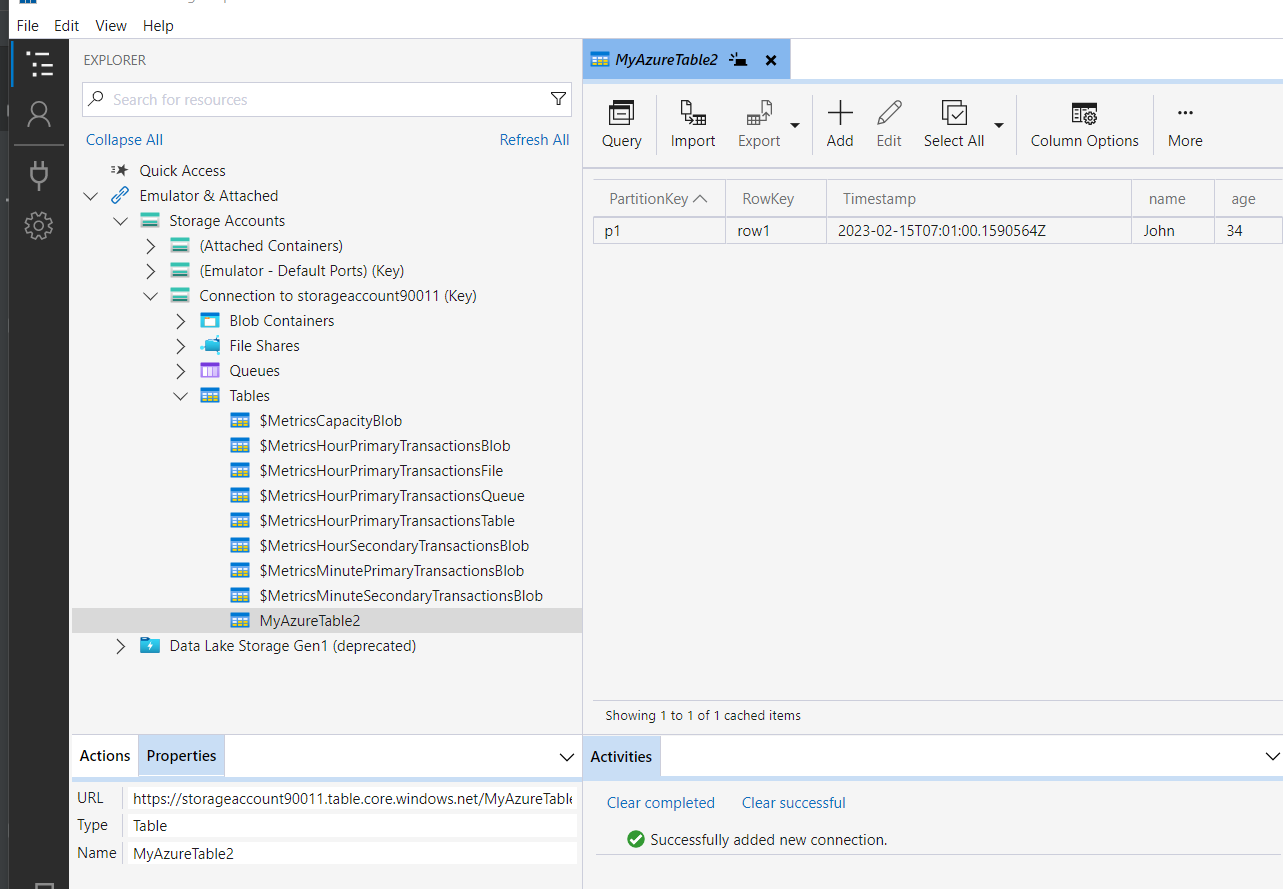Click the pin icon on MyAzureTable2 tab

tap(739, 60)
